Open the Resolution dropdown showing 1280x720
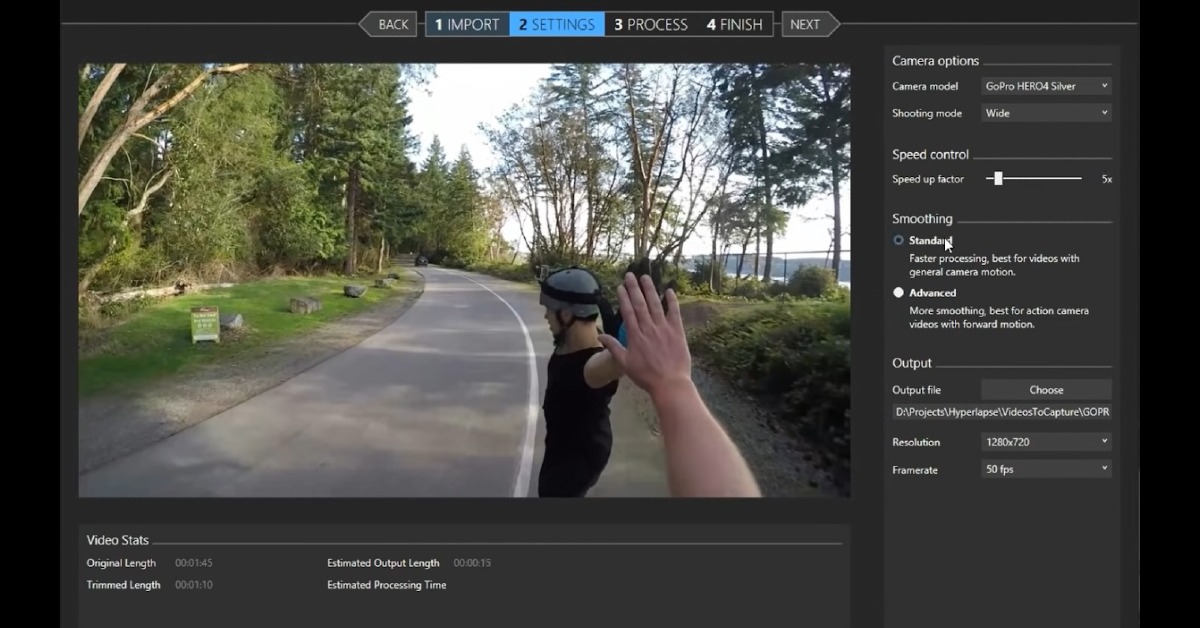Image resolution: width=1200 pixels, height=628 pixels. coord(1045,441)
